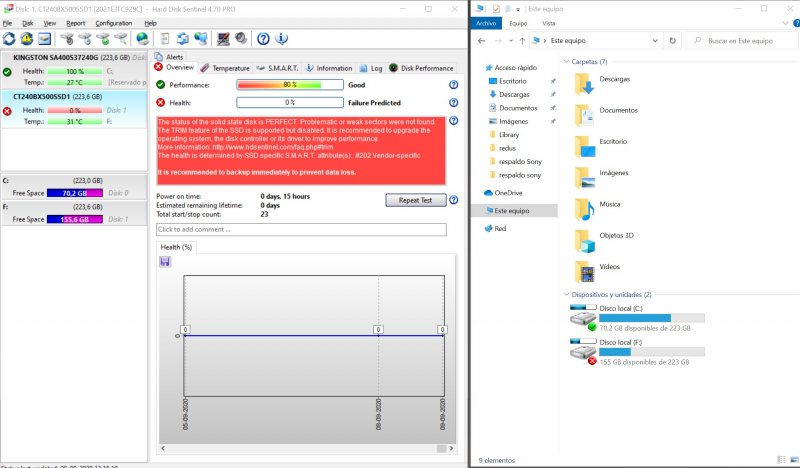Open the Alerts tab

coord(169,57)
